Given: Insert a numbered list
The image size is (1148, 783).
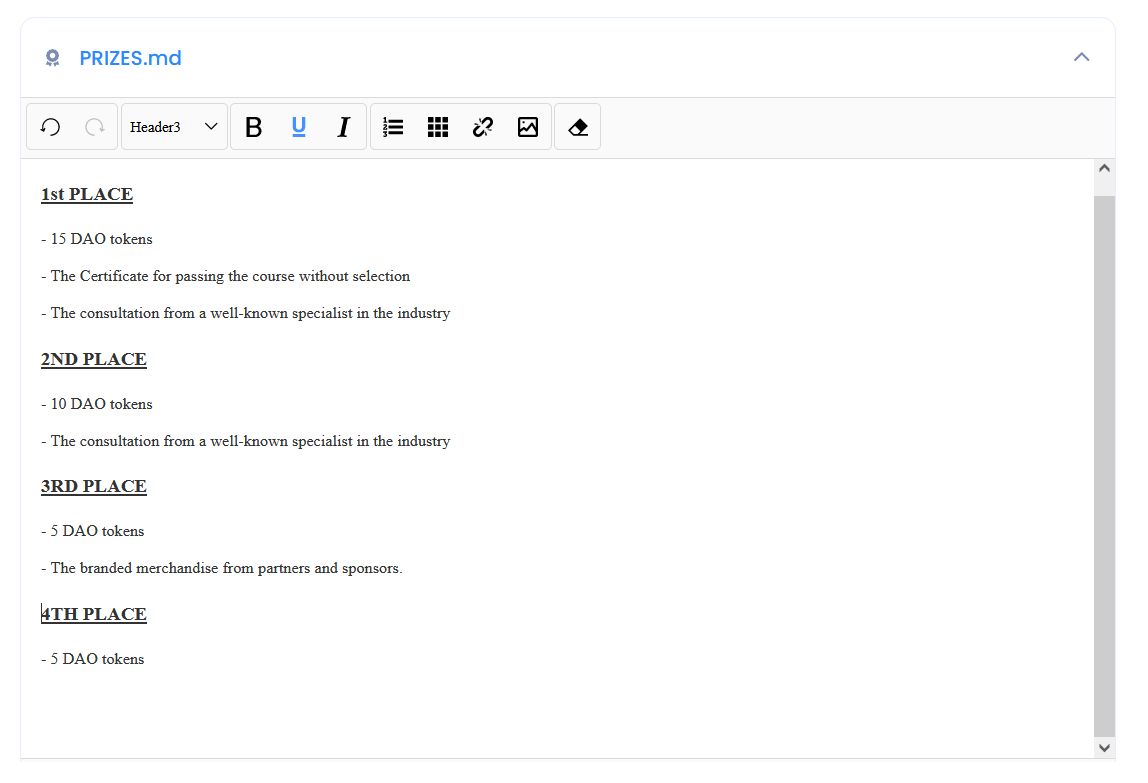Looking at the screenshot, I should (x=393, y=127).
